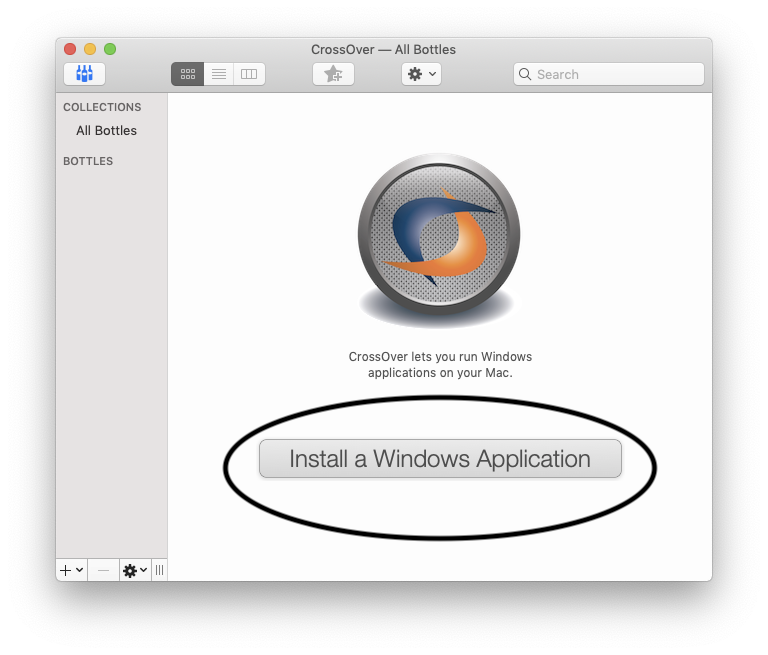Open the plus add bottle dropdown
This screenshot has width=768, height=655.
(72, 570)
